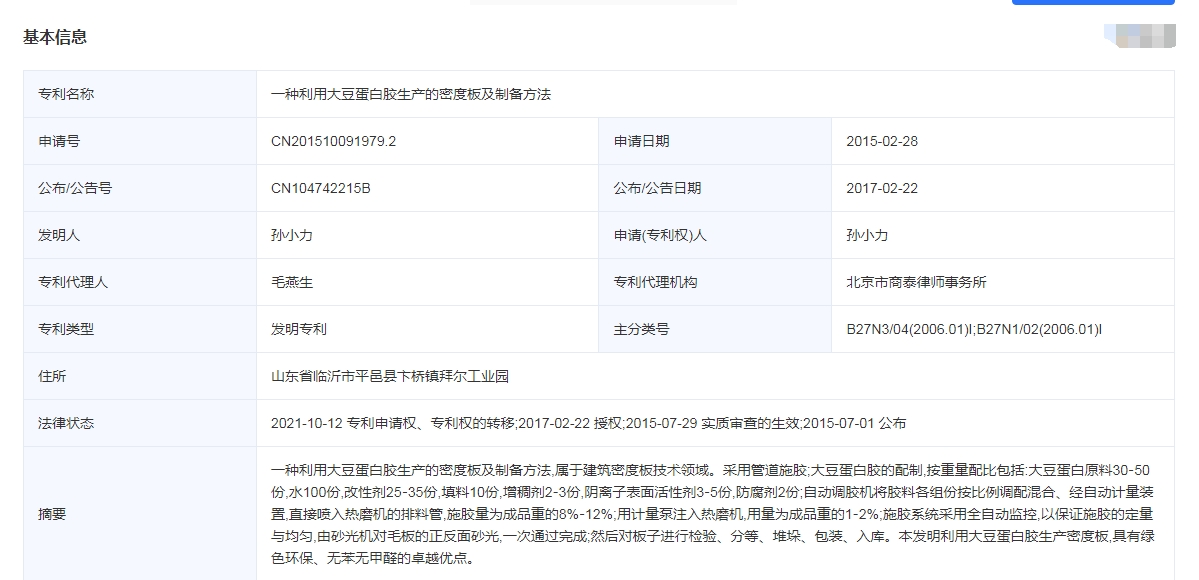The width and height of the screenshot is (1199, 580).
Task: Click the address 山东省临沂市平邑县卞桥镇拜尔工业园
Action: click(x=389, y=376)
